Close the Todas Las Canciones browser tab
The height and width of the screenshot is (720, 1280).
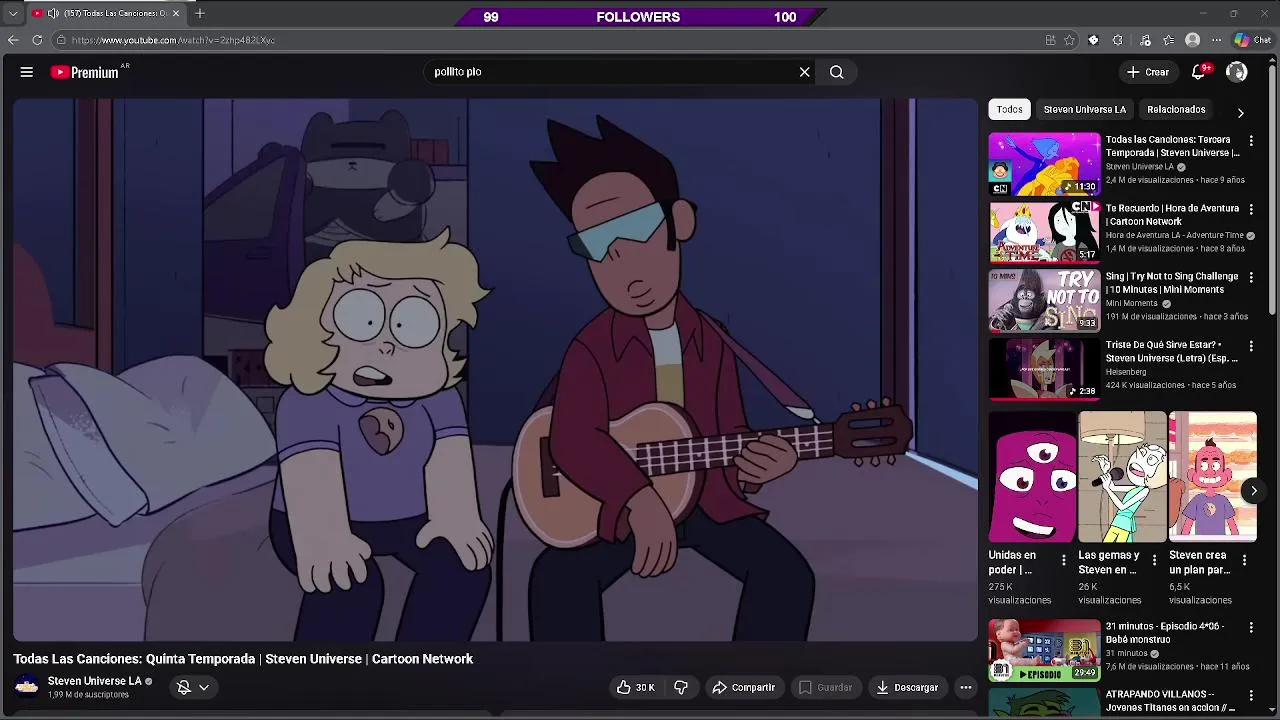point(176,13)
